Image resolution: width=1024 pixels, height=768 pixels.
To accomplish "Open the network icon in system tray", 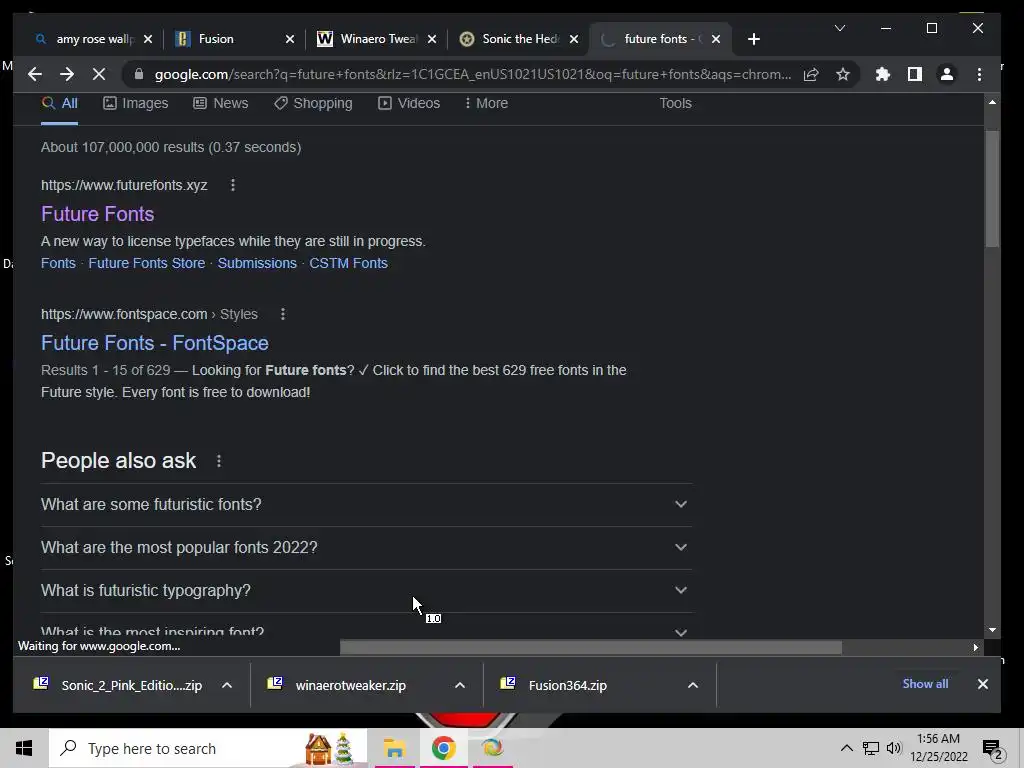I will [x=871, y=748].
